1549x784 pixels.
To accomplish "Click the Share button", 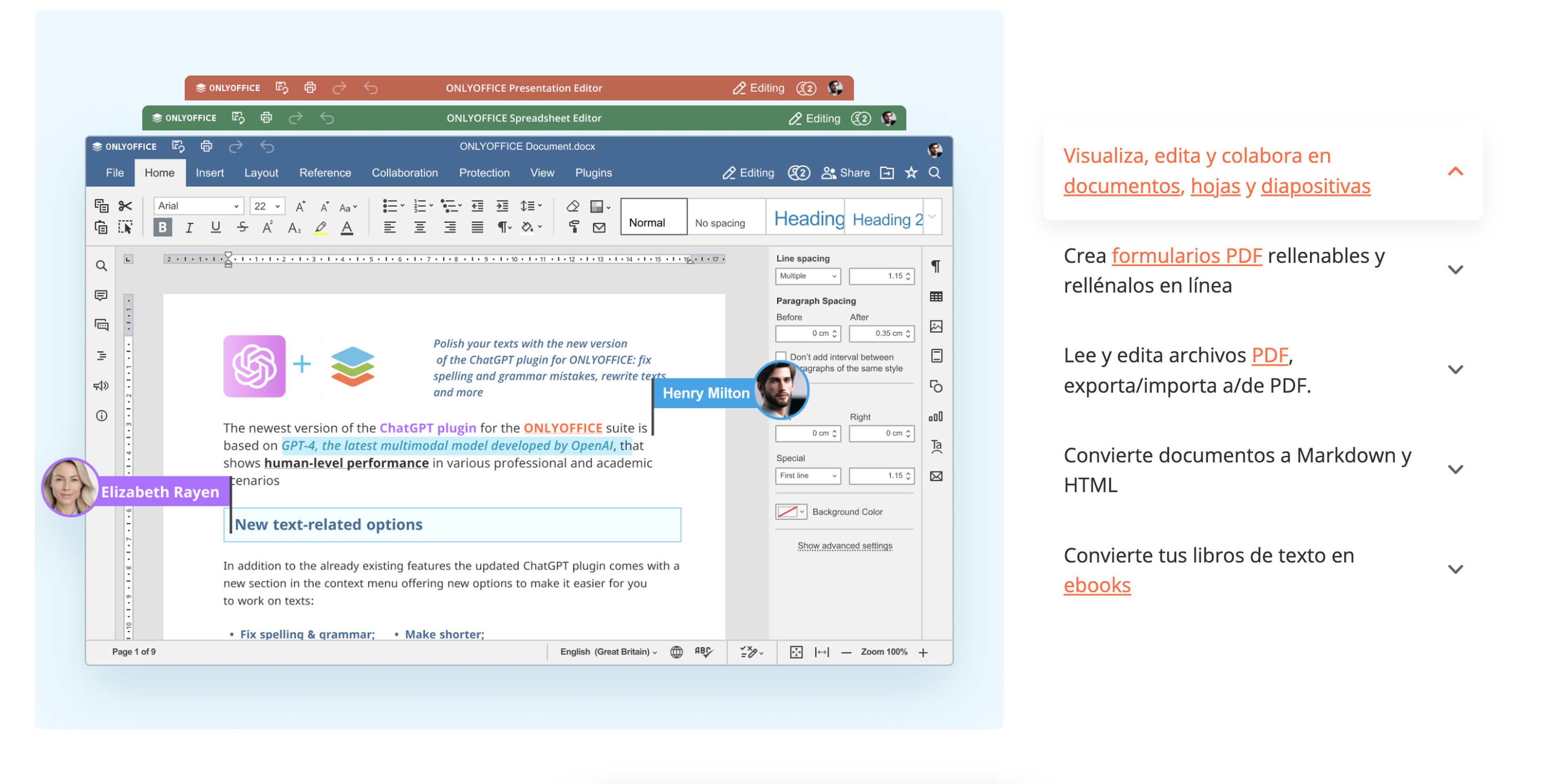I will [x=845, y=173].
